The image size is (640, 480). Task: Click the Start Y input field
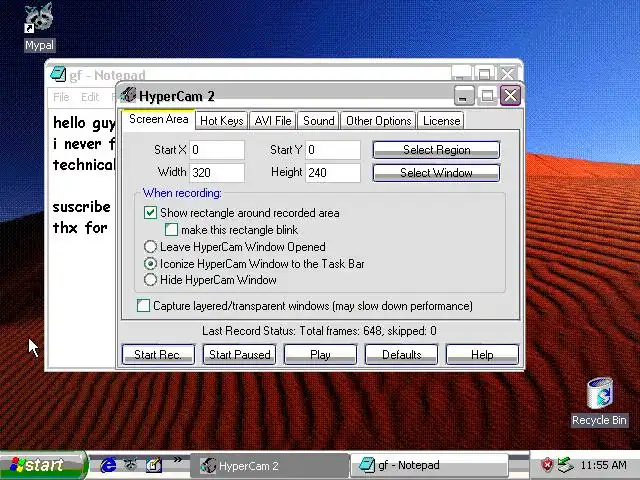tap(333, 150)
